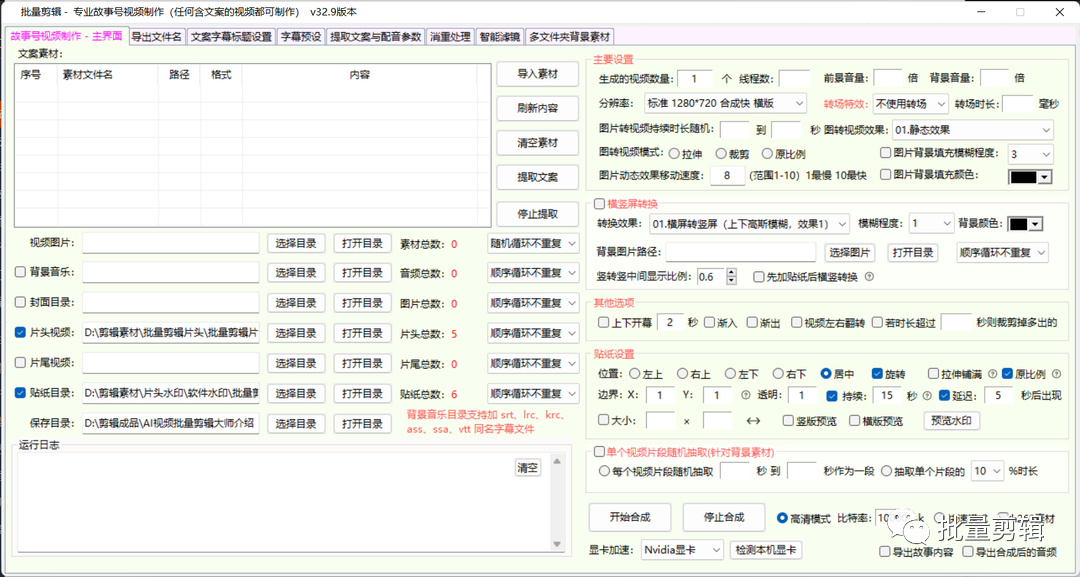Enable the 横竖屏转换 checkbox
The image size is (1080, 577).
click(x=599, y=204)
